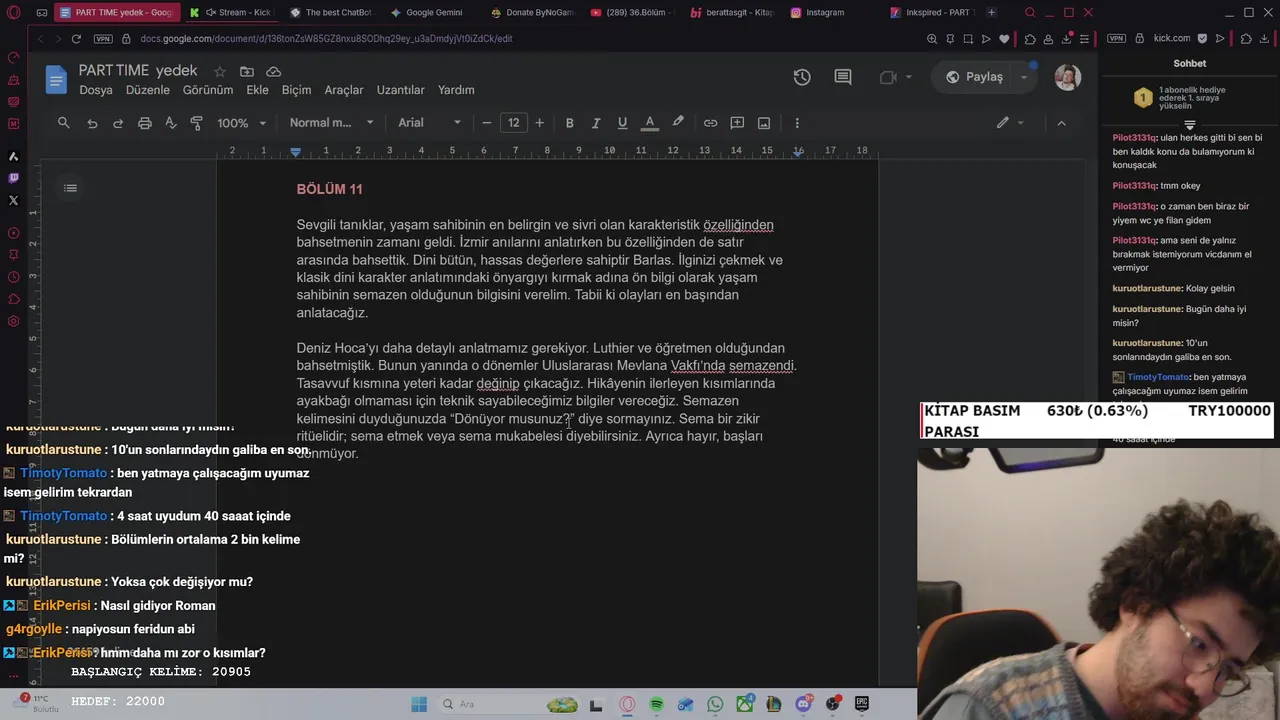The image size is (1280, 720).
Task: Open Discord from the taskbar
Action: pyautogui.click(x=803, y=704)
